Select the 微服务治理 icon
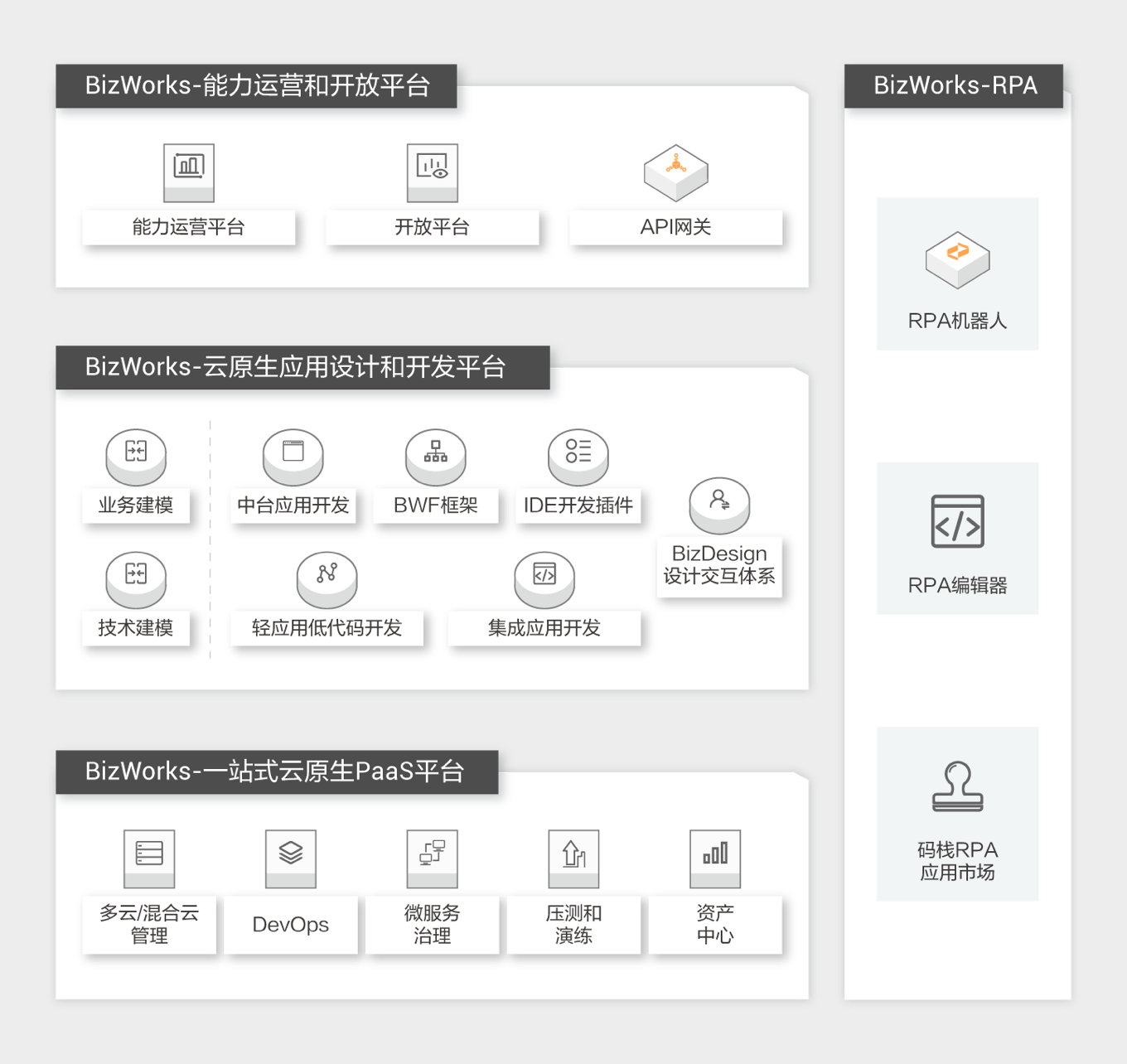Image resolution: width=1127 pixels, height=1064 pixels. point(433,858)
